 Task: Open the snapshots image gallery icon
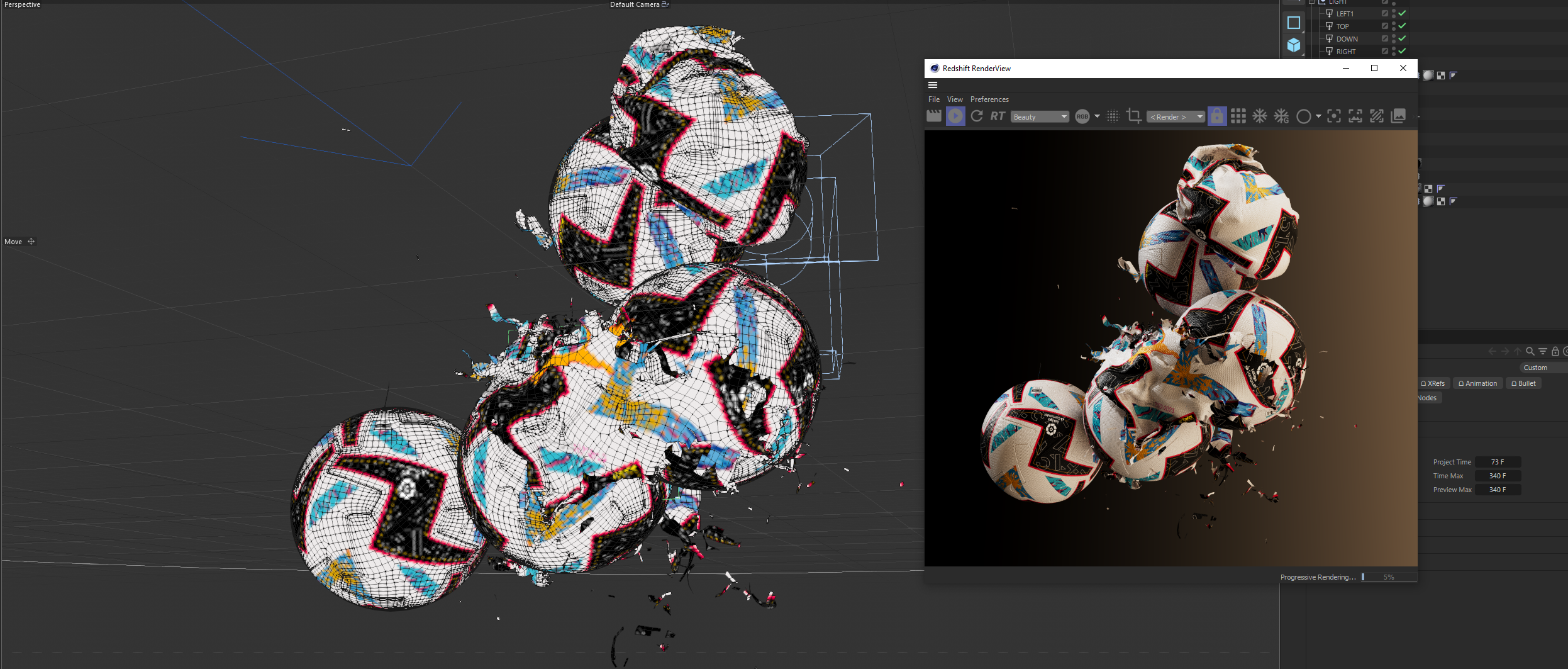(1398, 116)
